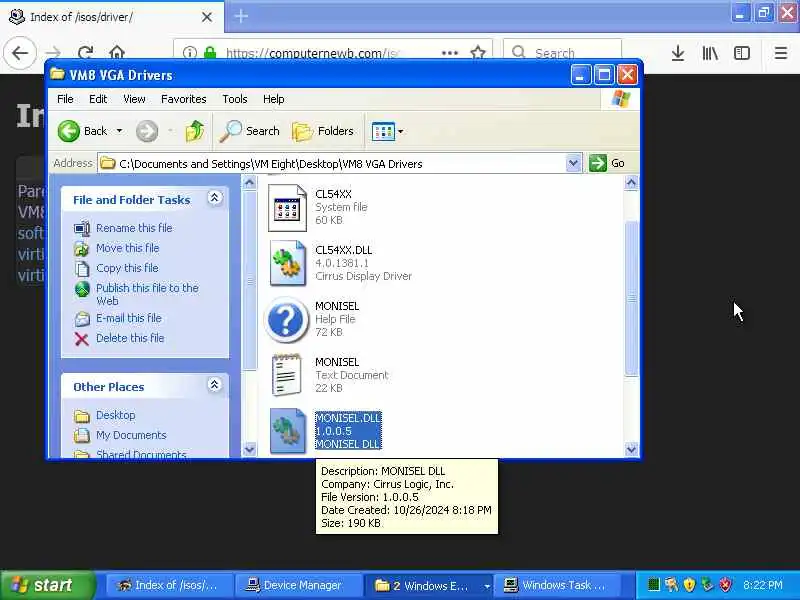Click the address bar path field
Viewport: 800px width, 600px height.
pyautogui.click(x=332, y=164)
